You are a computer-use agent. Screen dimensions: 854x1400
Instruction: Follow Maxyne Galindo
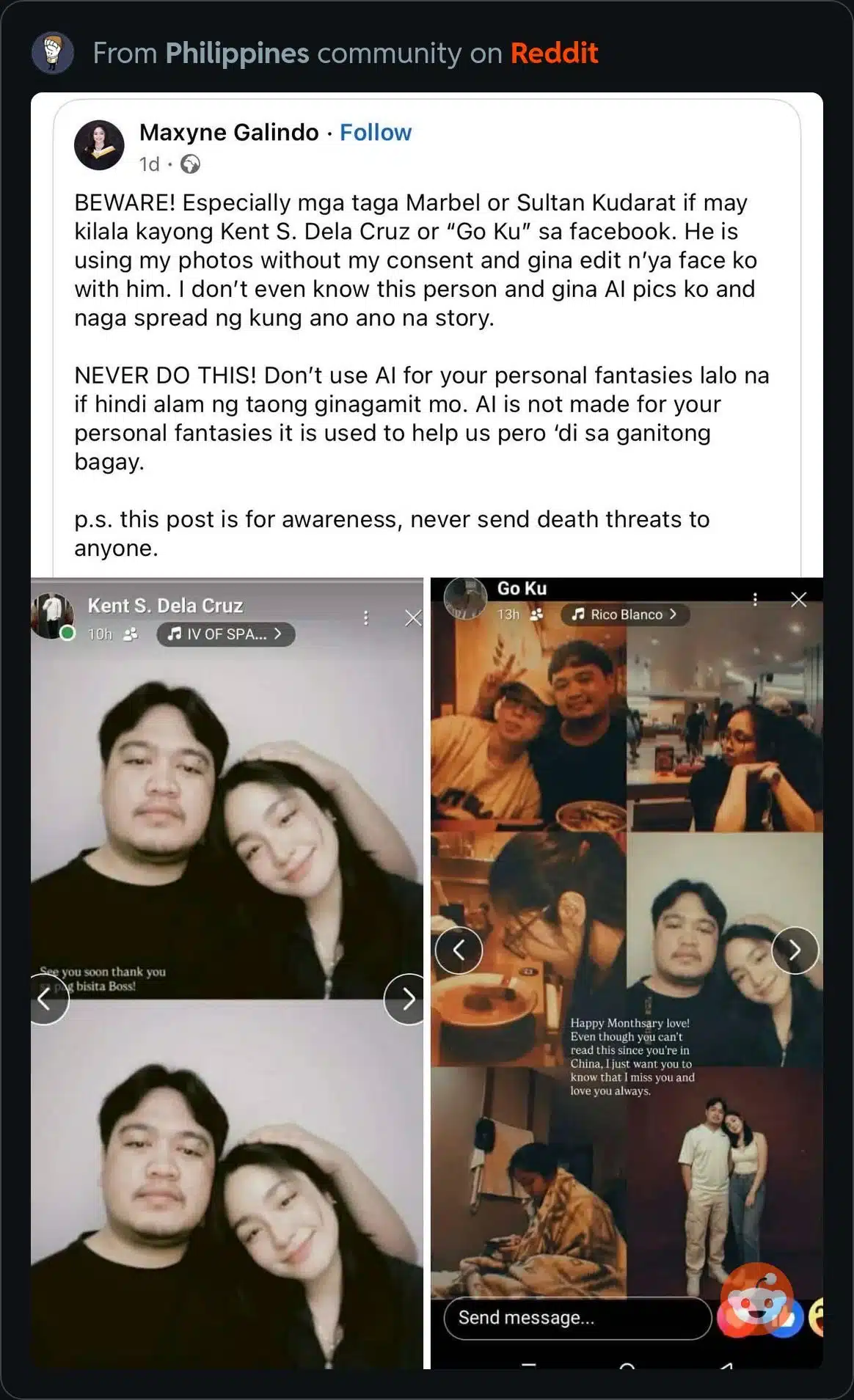pos(376,132)
